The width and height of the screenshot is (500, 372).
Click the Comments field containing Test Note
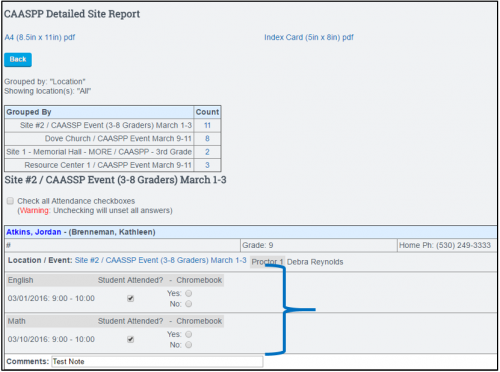point(157,361)
